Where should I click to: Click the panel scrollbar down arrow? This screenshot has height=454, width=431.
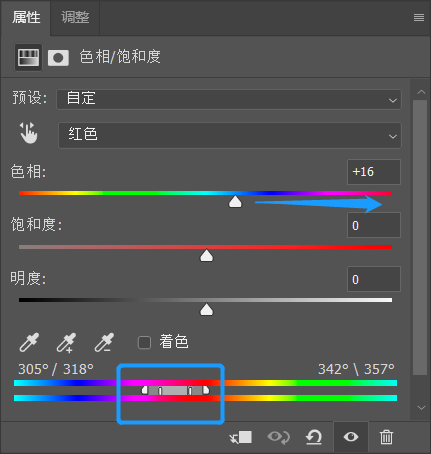[421, 408]
